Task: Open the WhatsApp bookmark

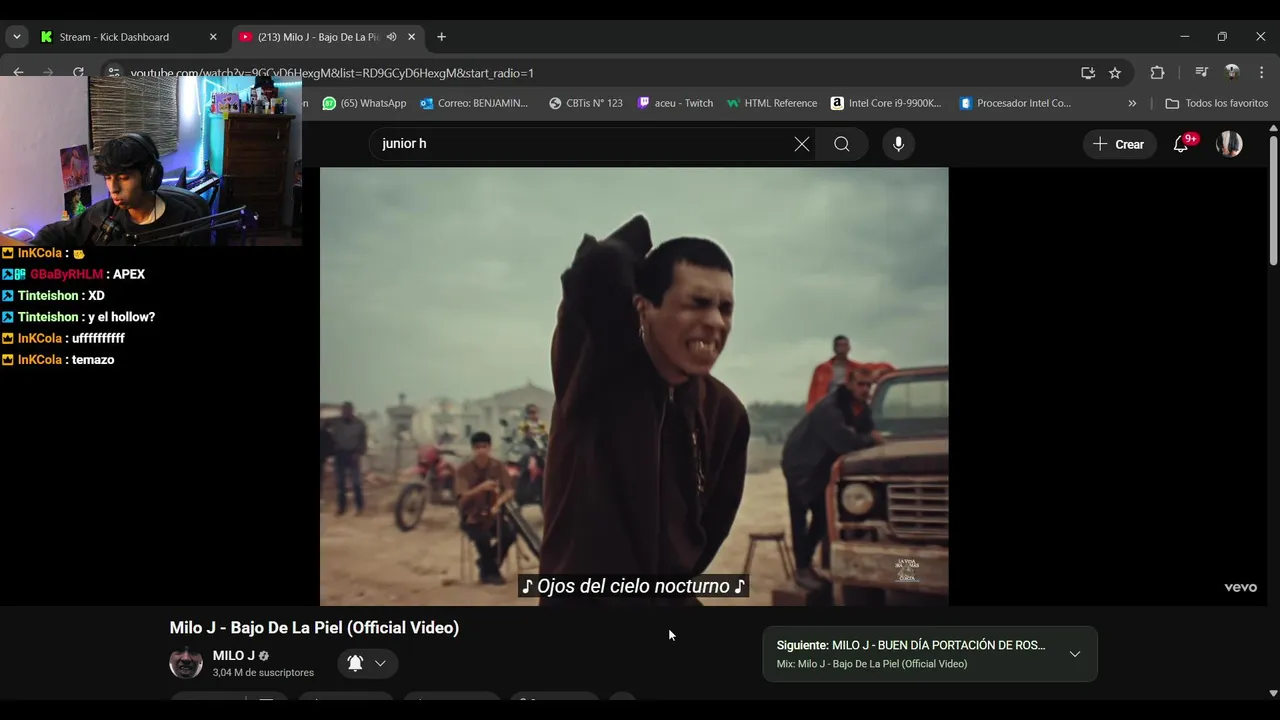Action: click(364, 103)
